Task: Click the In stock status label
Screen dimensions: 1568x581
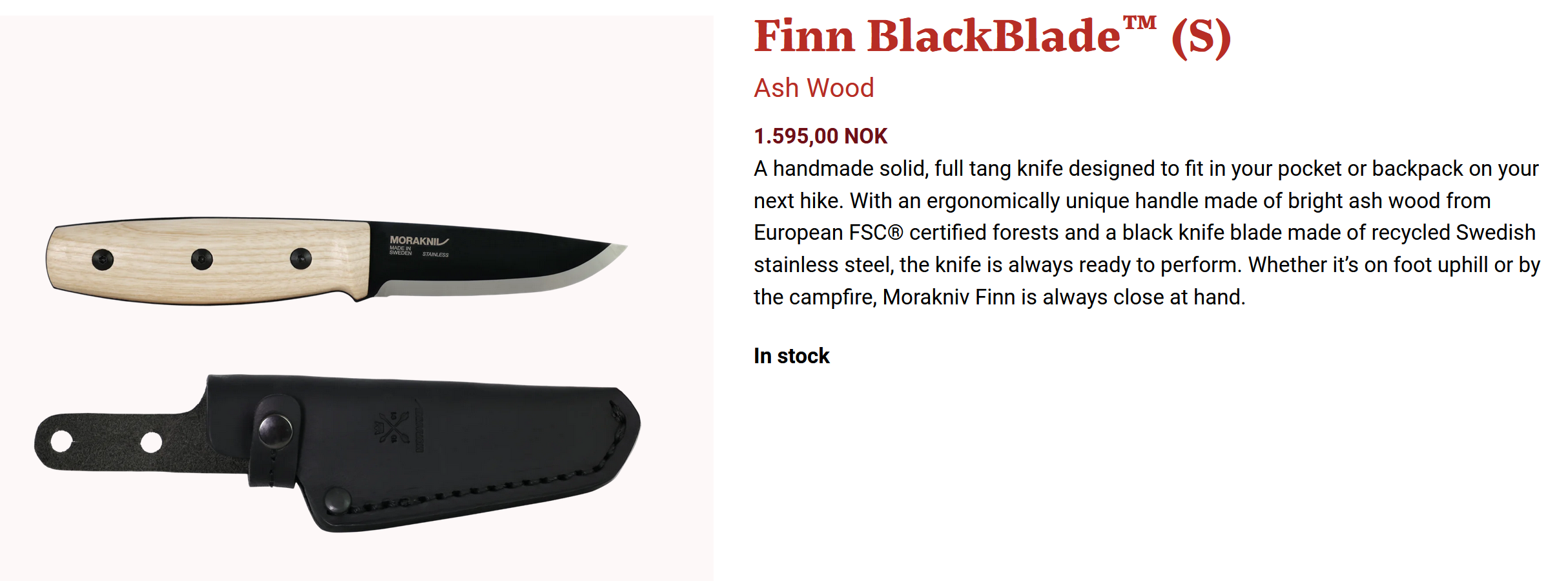Action: pyautogui.click(x=791, y=356)
